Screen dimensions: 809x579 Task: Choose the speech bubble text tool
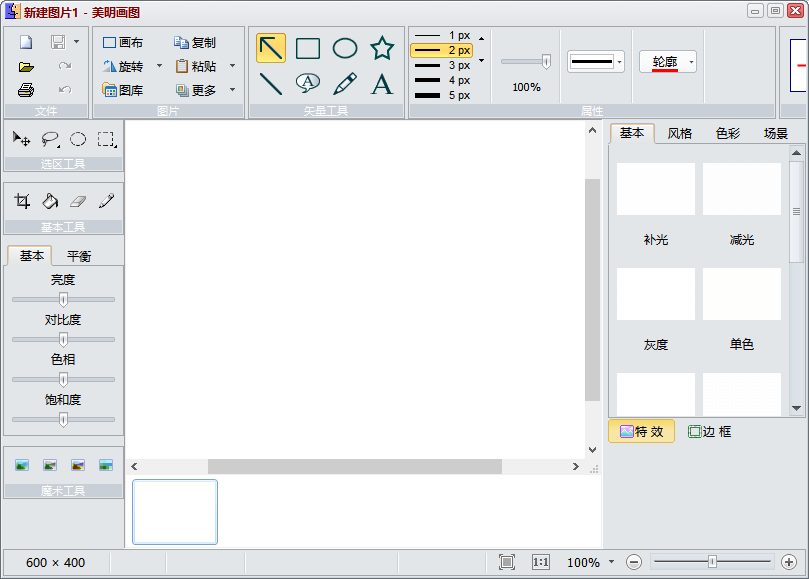coord(308,83)
